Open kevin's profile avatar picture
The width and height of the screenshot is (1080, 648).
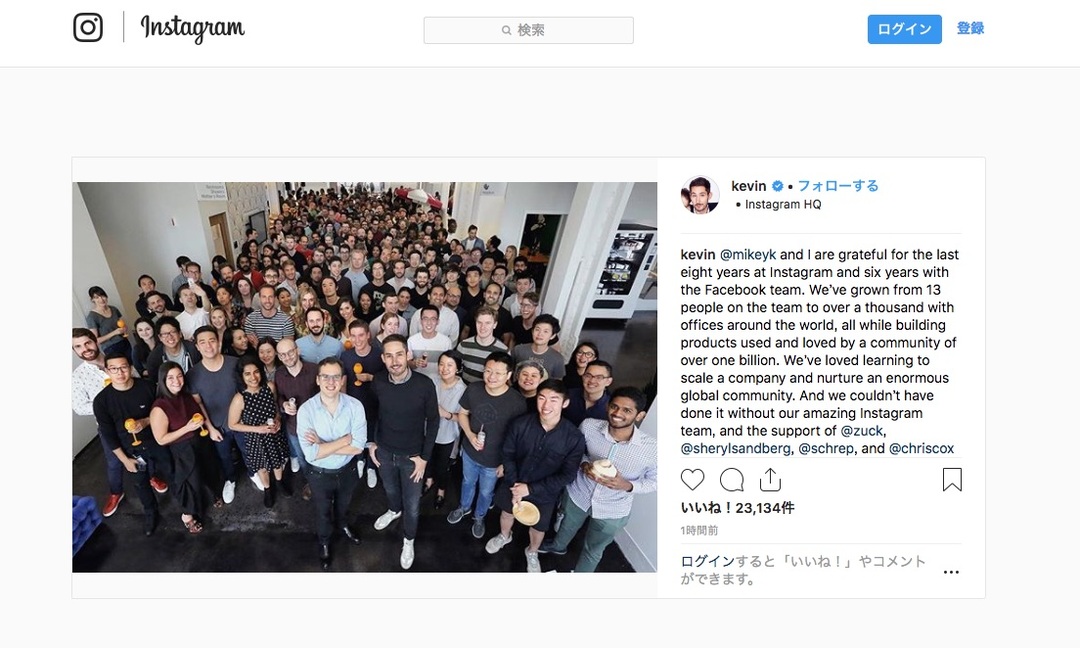[700, 195]
